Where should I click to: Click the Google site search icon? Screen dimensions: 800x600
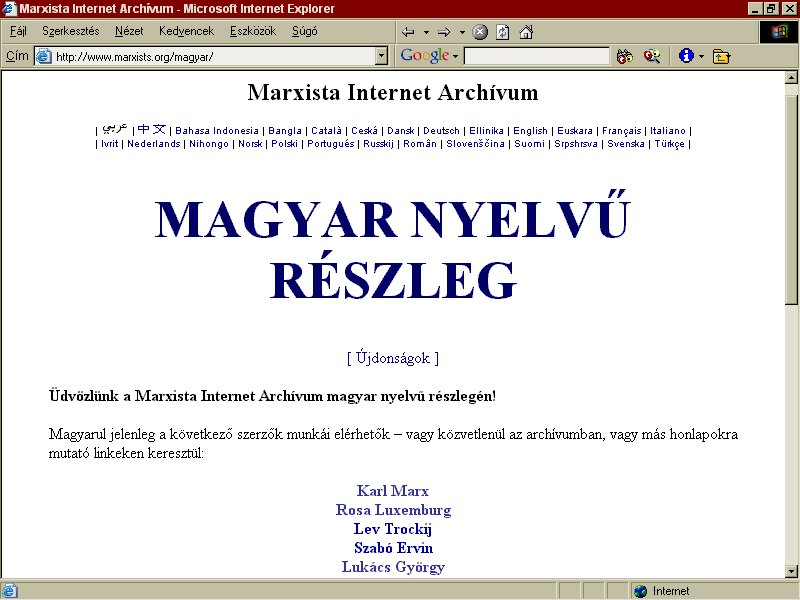[652, 56]
